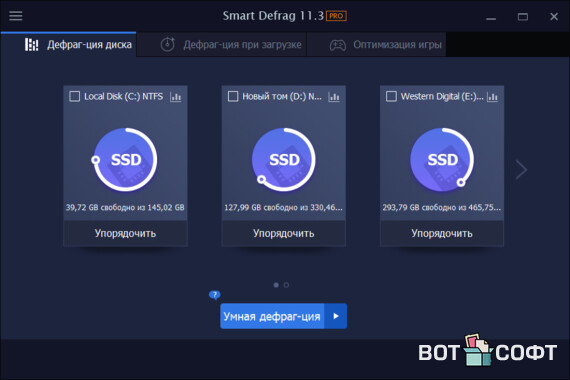Show next disks with right chevron arrow

(521, 169)
